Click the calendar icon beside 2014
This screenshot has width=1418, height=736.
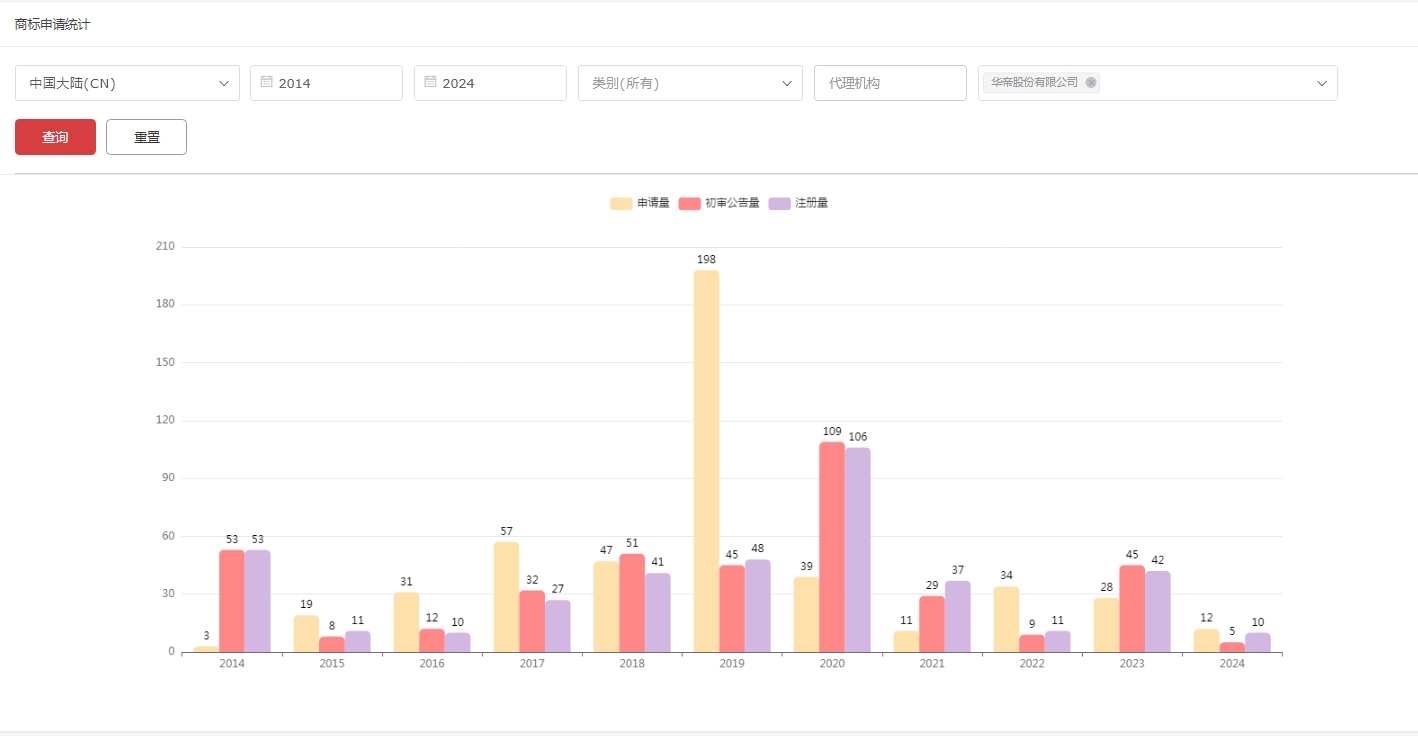[x=266, y=82]
